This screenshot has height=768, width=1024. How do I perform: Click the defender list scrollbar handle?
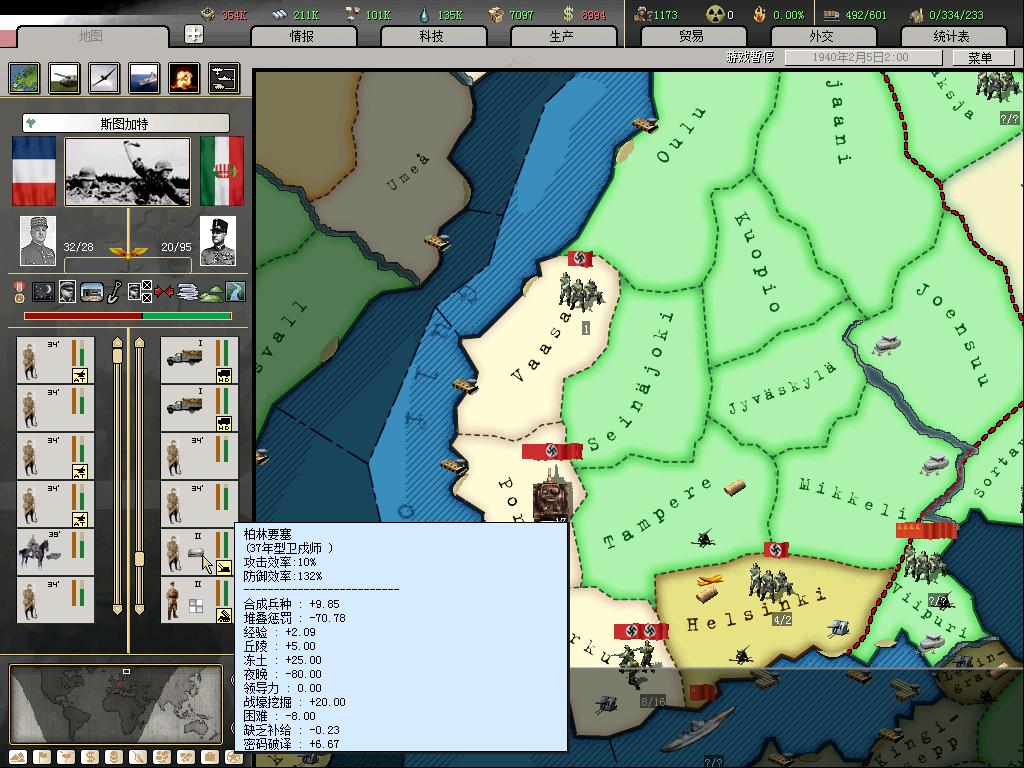point(140,560)
